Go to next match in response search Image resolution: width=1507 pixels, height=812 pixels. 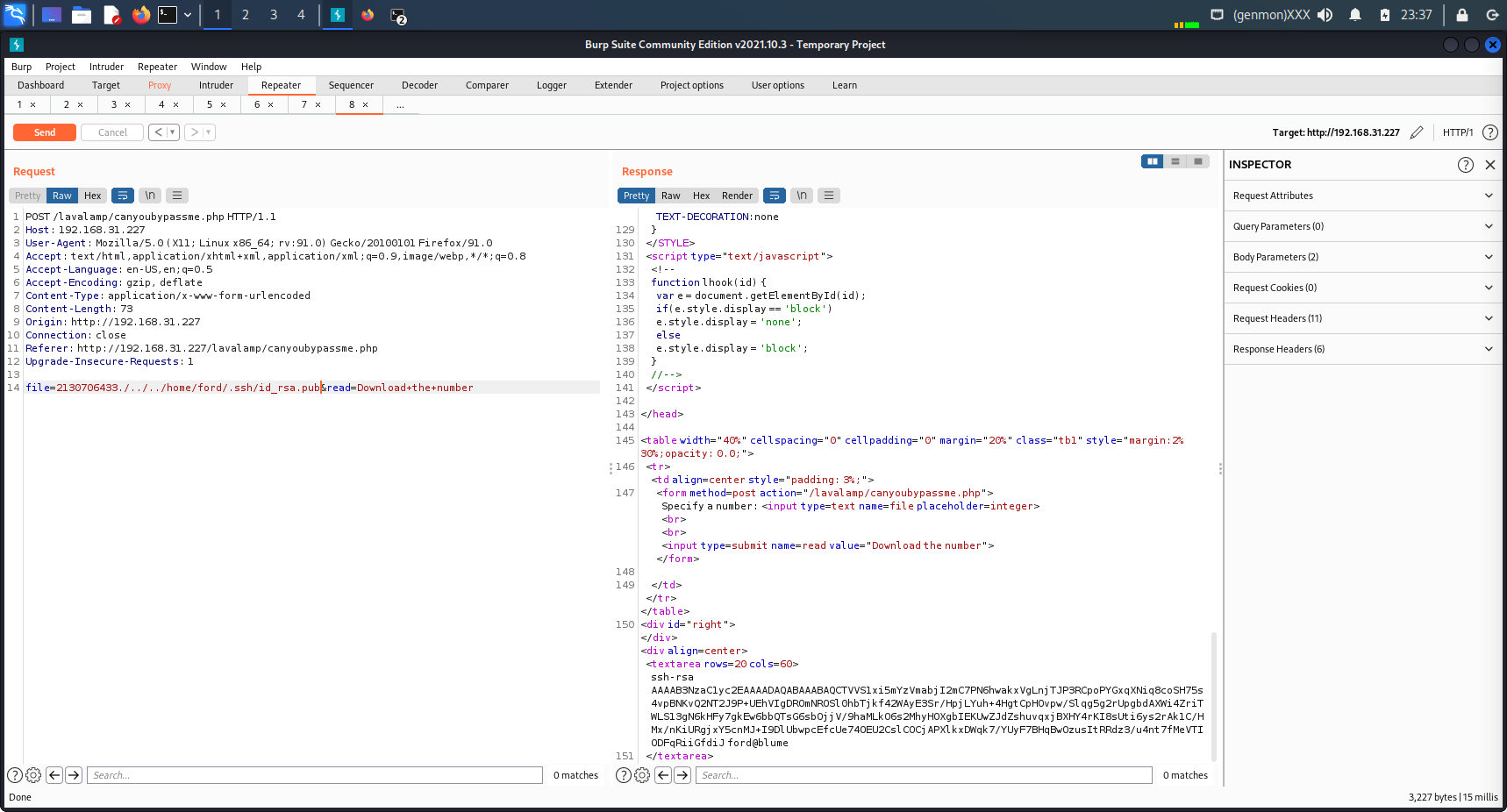point(682,775)
